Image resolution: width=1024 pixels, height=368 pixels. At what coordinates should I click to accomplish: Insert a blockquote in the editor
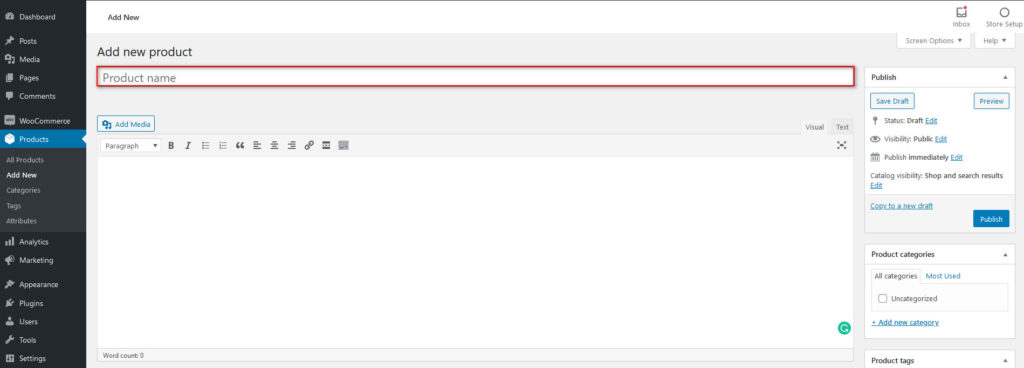[x=240, y=146]
